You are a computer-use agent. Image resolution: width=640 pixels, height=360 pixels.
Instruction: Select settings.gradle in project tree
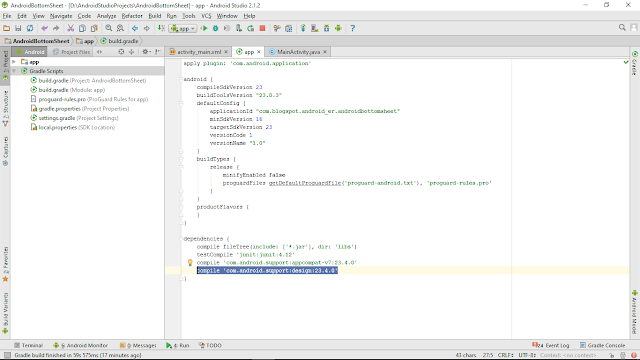[x=74, y=118]
